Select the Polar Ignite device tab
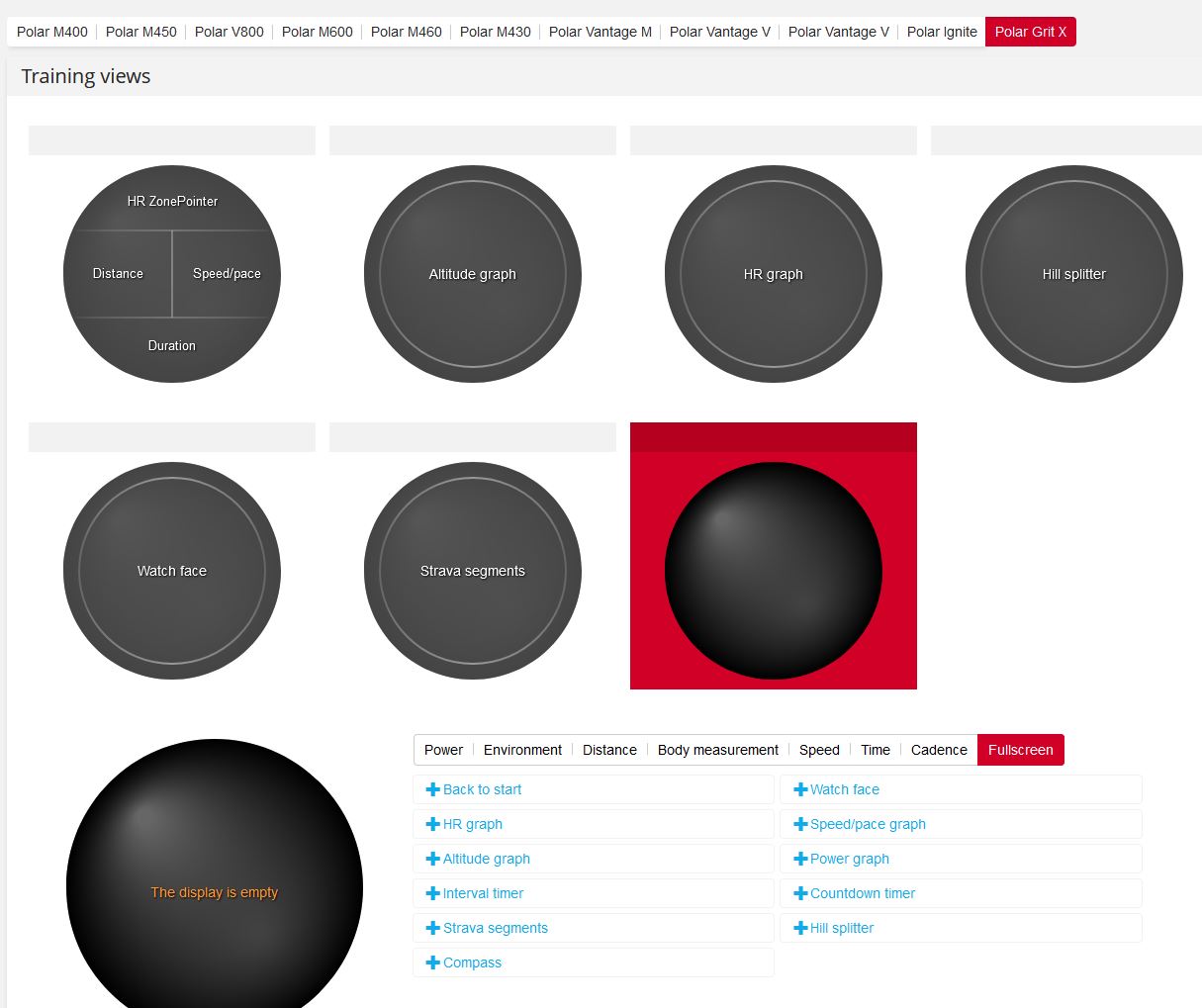The image size is (1202, 1008). click(941, 32)
